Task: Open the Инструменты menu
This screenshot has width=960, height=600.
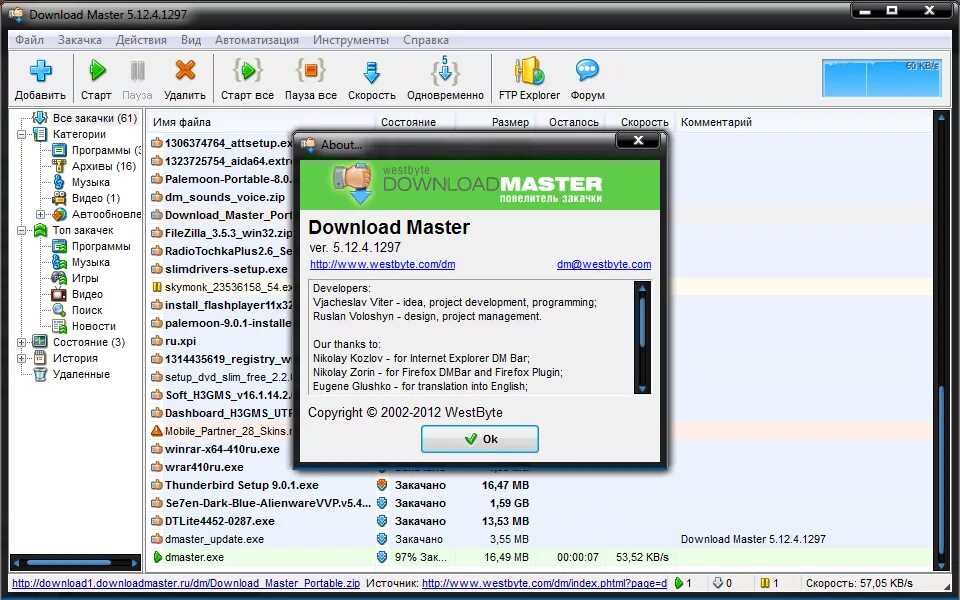Action: tap(351, 40)
